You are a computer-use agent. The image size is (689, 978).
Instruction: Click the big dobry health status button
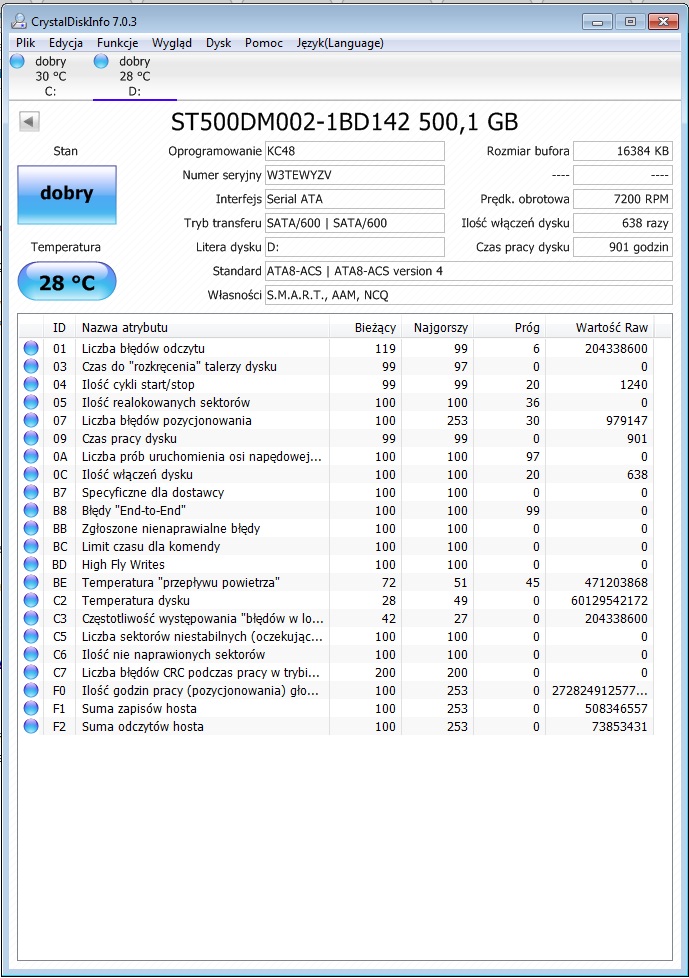coord(67,194)
